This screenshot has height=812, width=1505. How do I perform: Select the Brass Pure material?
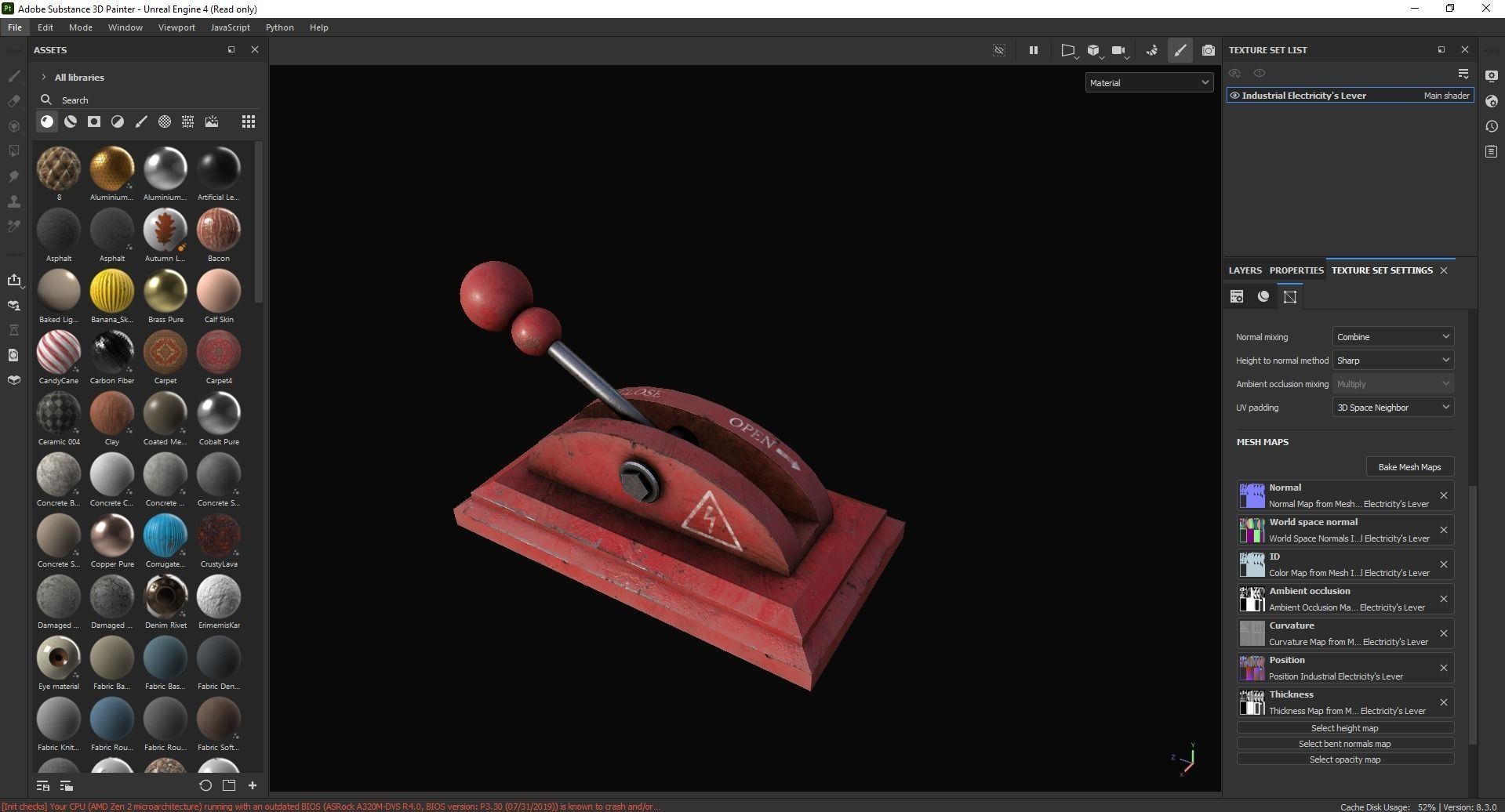(x=165, y=296)
